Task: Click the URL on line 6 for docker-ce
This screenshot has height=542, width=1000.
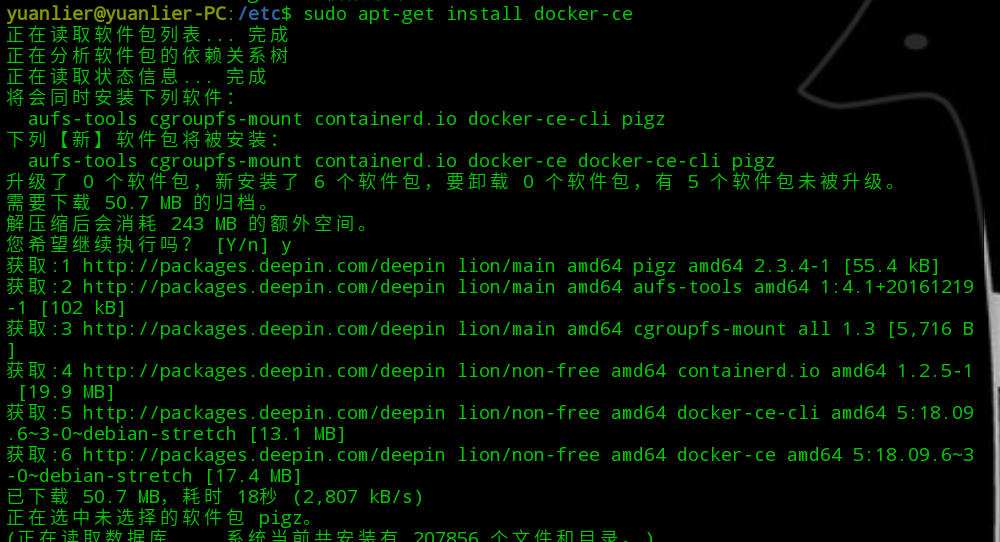Action: (x=264, y=455)
